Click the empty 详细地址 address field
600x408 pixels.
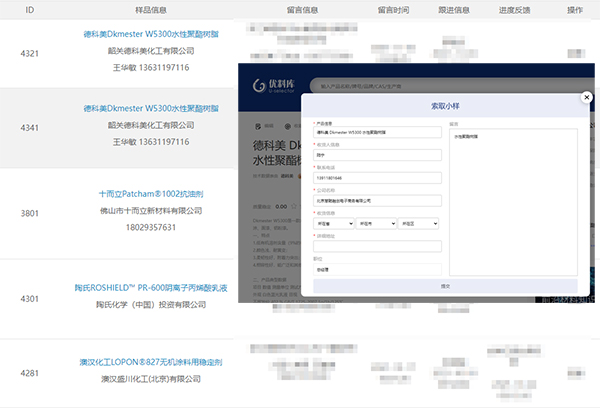(x=377, y=246)
